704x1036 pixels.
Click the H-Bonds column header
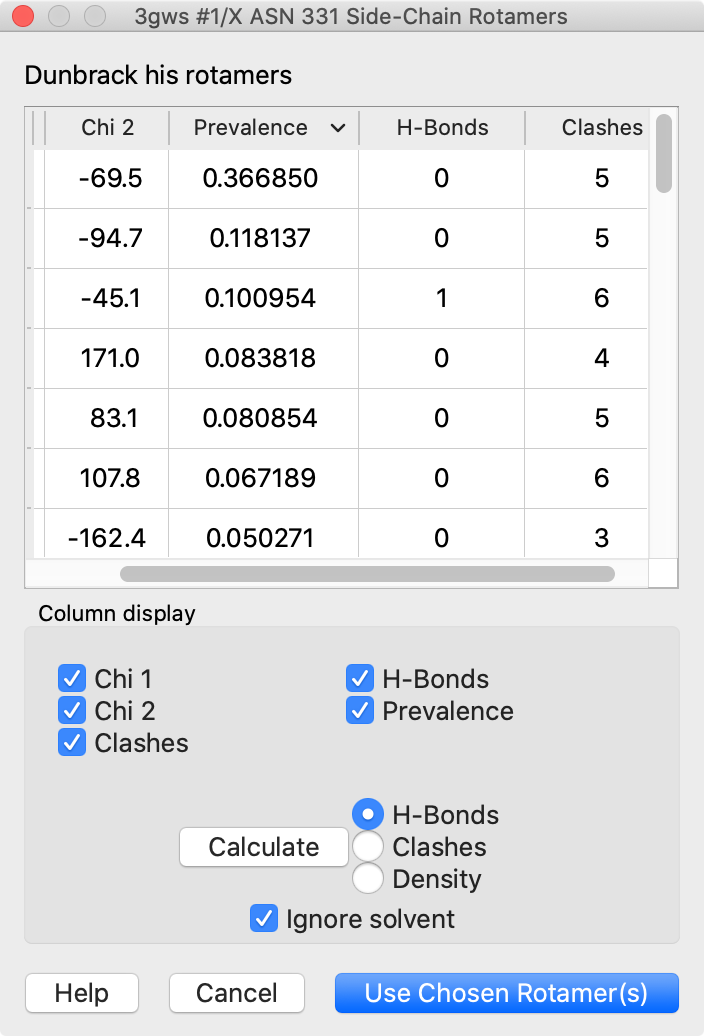coord(441,128)
